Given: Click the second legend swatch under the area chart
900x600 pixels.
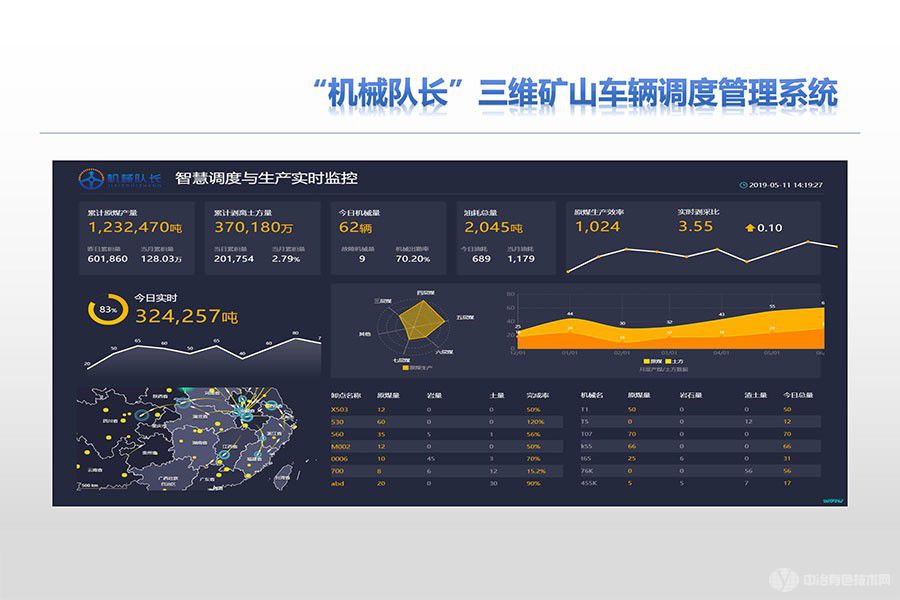Looking at the screenshot, I should coord(668,361).
